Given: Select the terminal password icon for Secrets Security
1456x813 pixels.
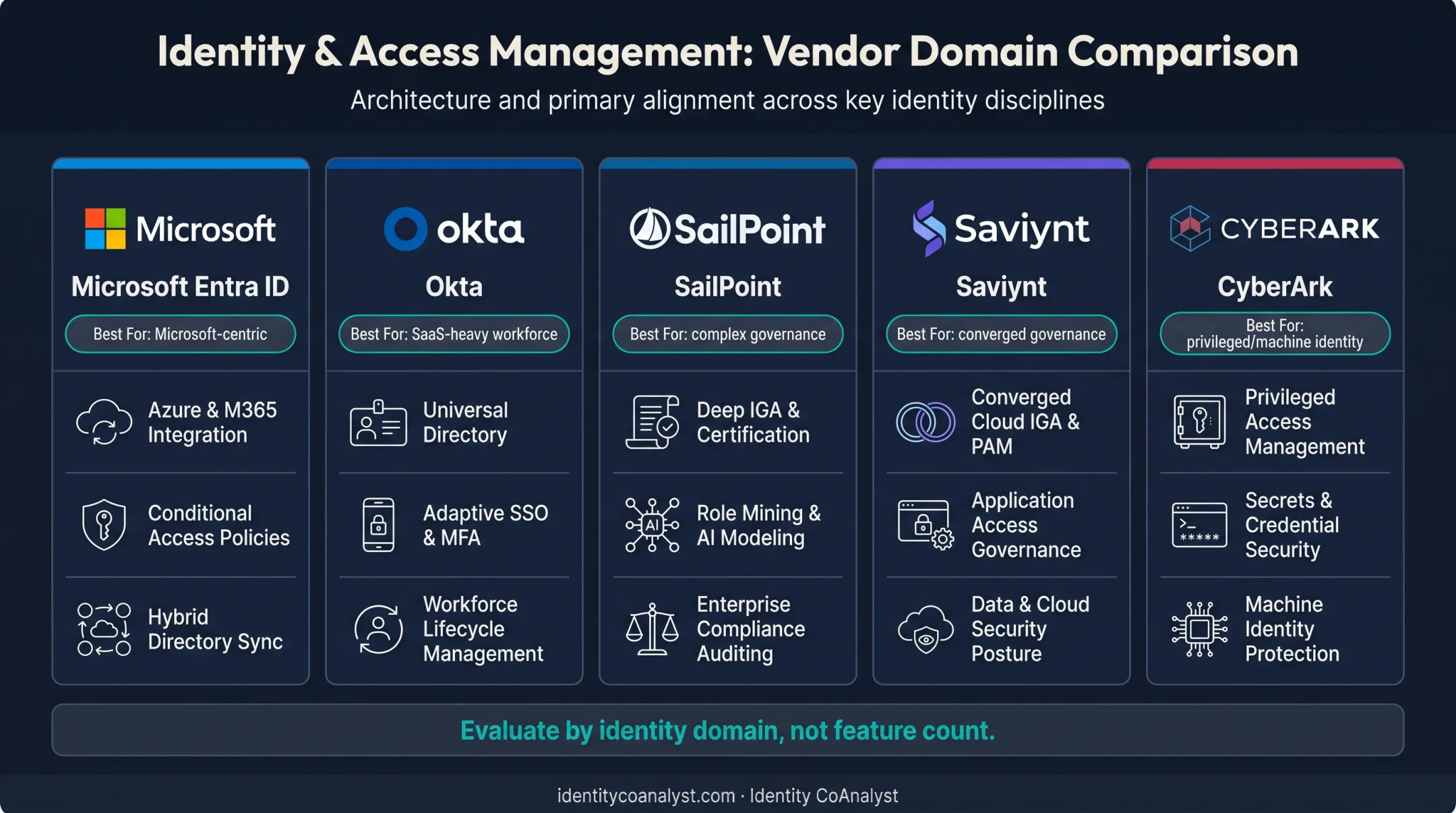Looking at the screenshot, I should point(1199,525).
